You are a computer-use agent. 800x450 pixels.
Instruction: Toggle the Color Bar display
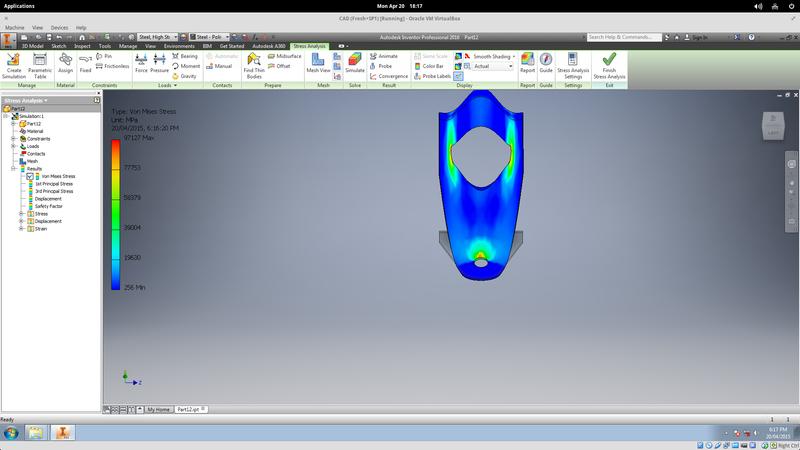point(432,66)
